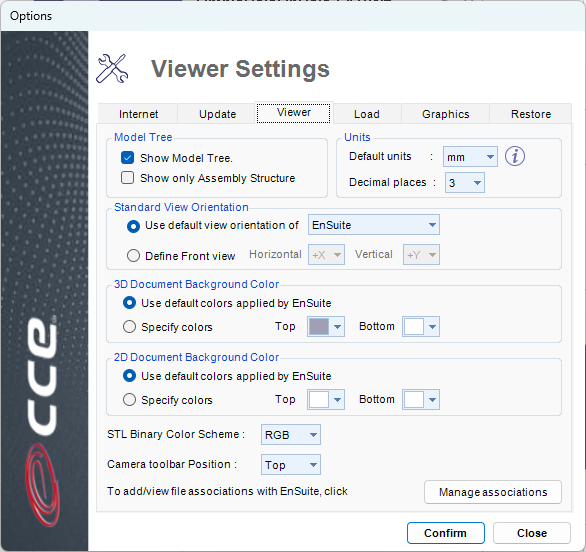Switch to the Load tab

click(367, 114)
